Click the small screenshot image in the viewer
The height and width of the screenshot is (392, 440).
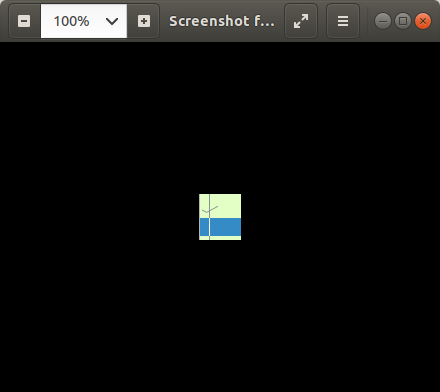pyautogui.click(x=220, y=217)
